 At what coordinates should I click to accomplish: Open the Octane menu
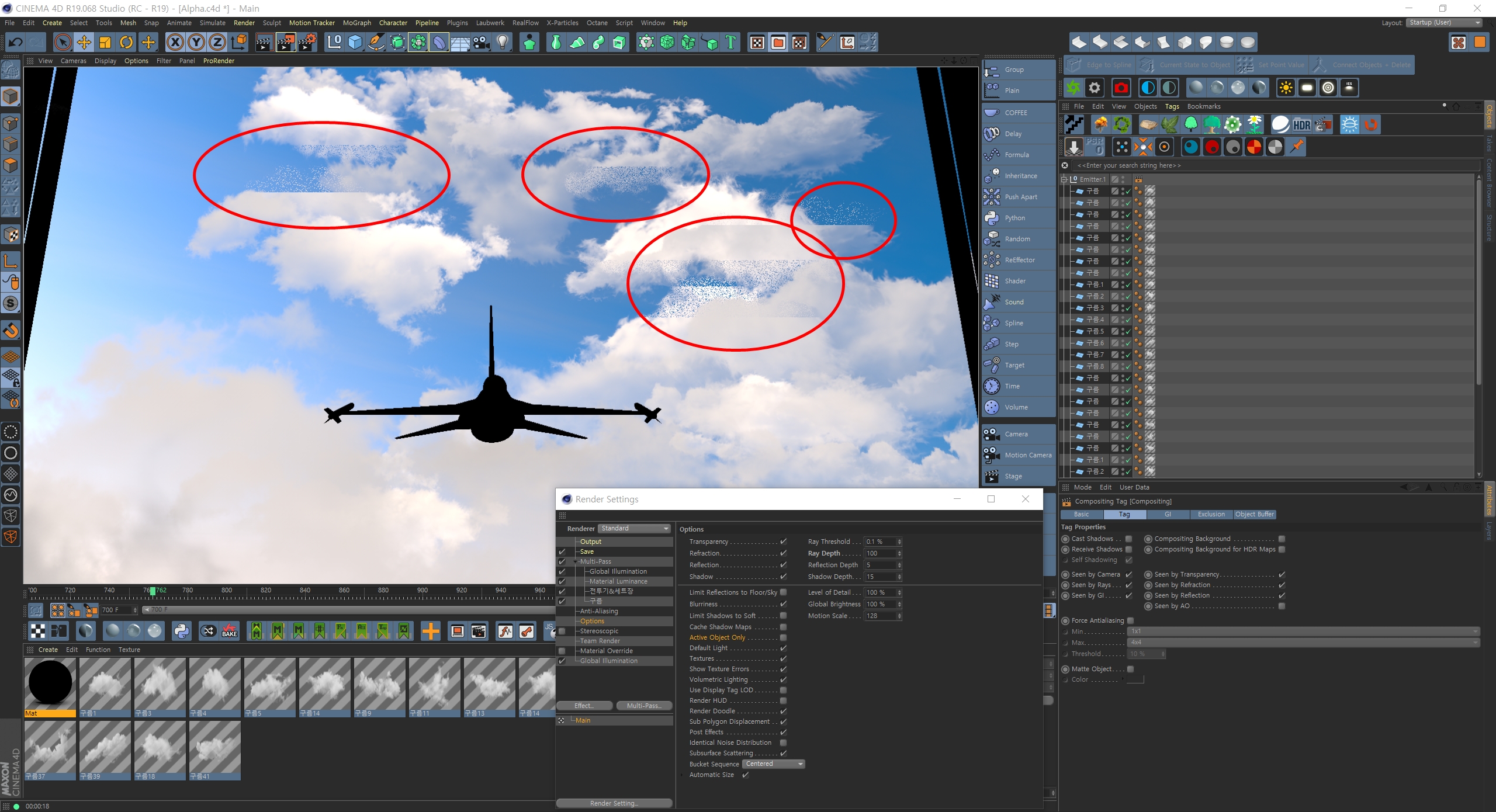pyautogui.click(x=597, y=23)
